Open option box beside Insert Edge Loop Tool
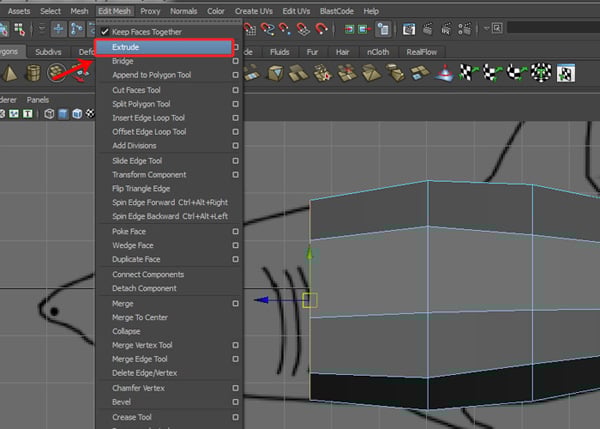 (x=235, y=118)
